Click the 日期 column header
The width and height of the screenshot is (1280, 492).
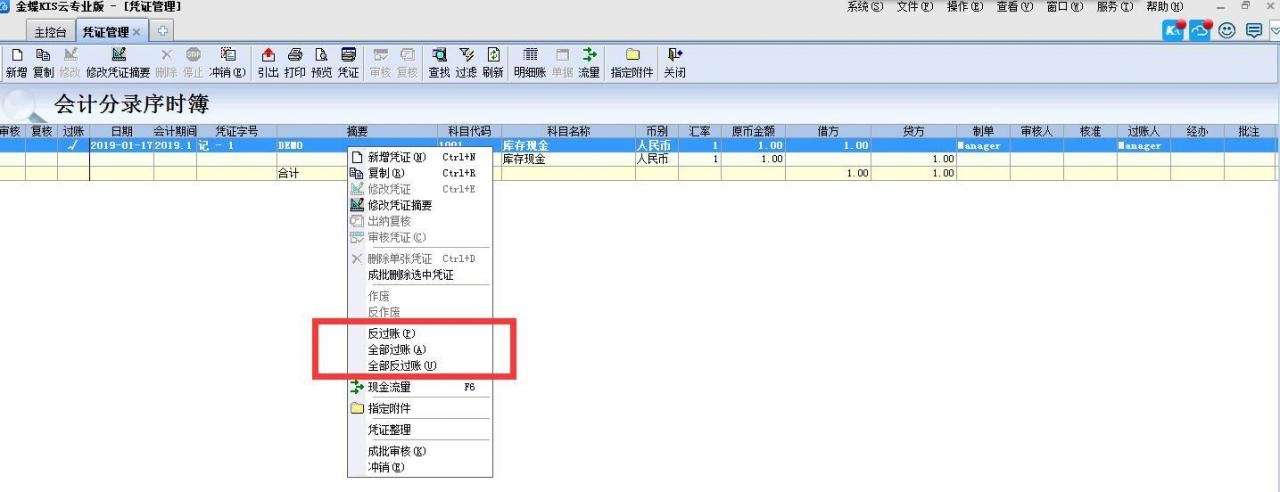point(121,131)
